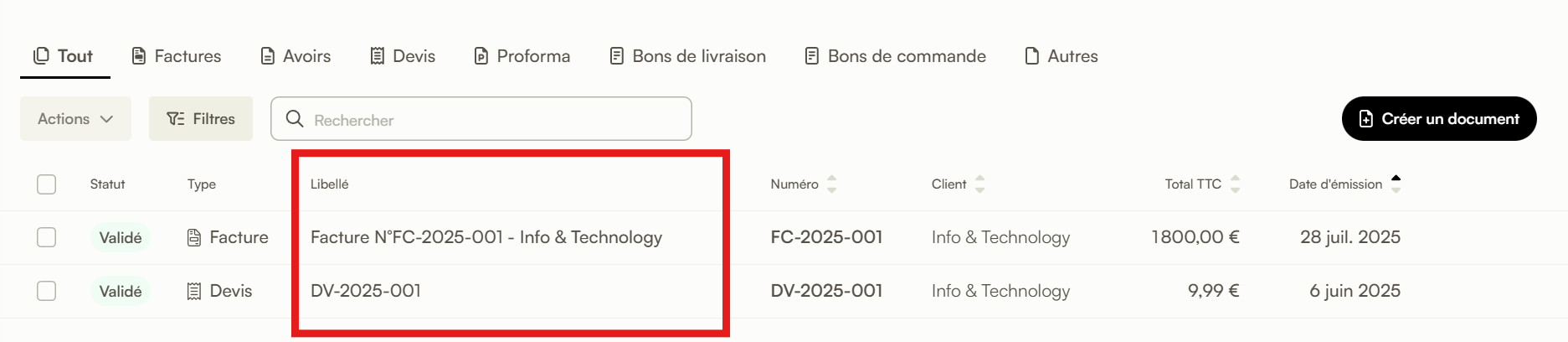Check the box for the Facture row
Image resolution: width=1568 pixels, height=342 pixels.
[x=47, y=237]
